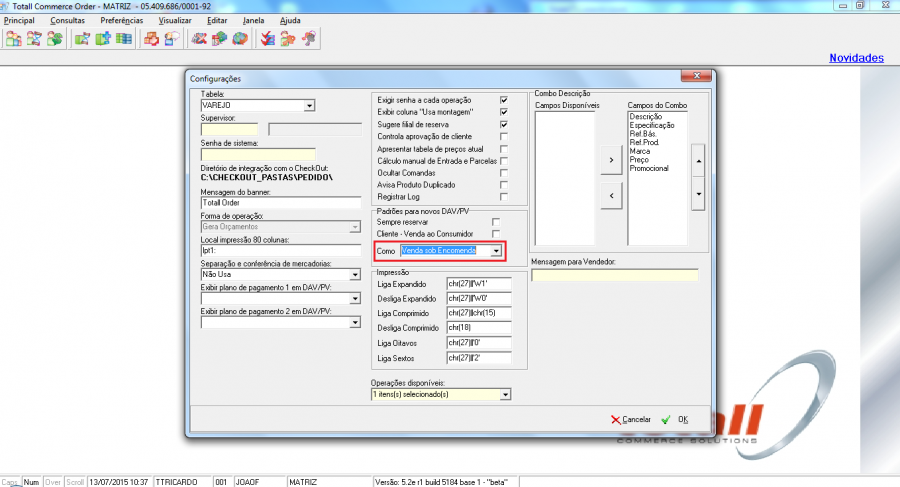This screenshot has height=487, width=900.
Task: Open the Visualizar menu
Action: point(175,20)
